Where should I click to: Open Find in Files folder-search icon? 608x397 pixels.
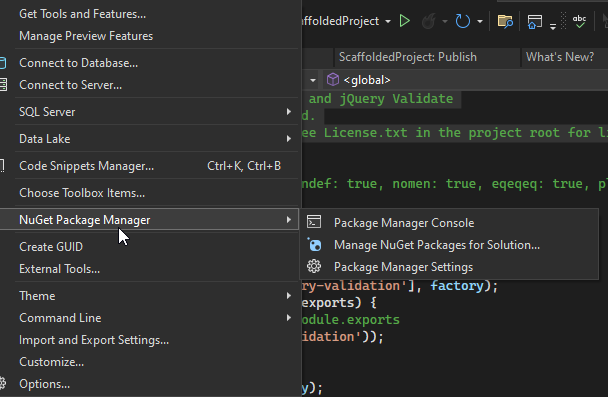[x=505, y=21]
